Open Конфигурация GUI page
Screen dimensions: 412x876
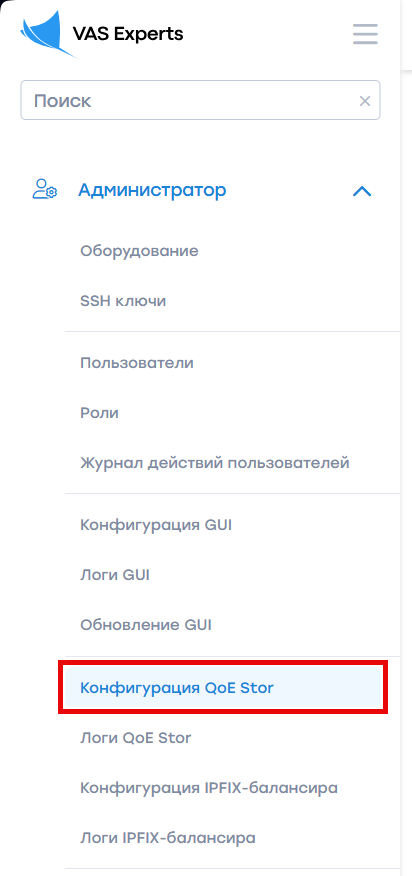pyautogui.click(x=156, y=525)
